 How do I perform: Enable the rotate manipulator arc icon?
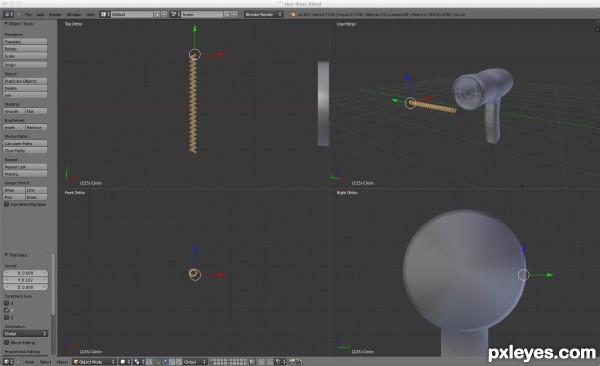(172, 361)
